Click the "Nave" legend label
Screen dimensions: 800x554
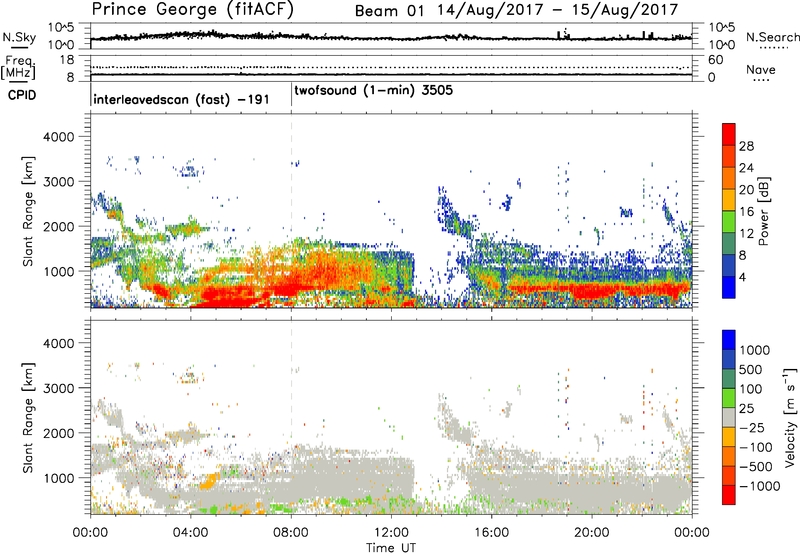(761, 70)
